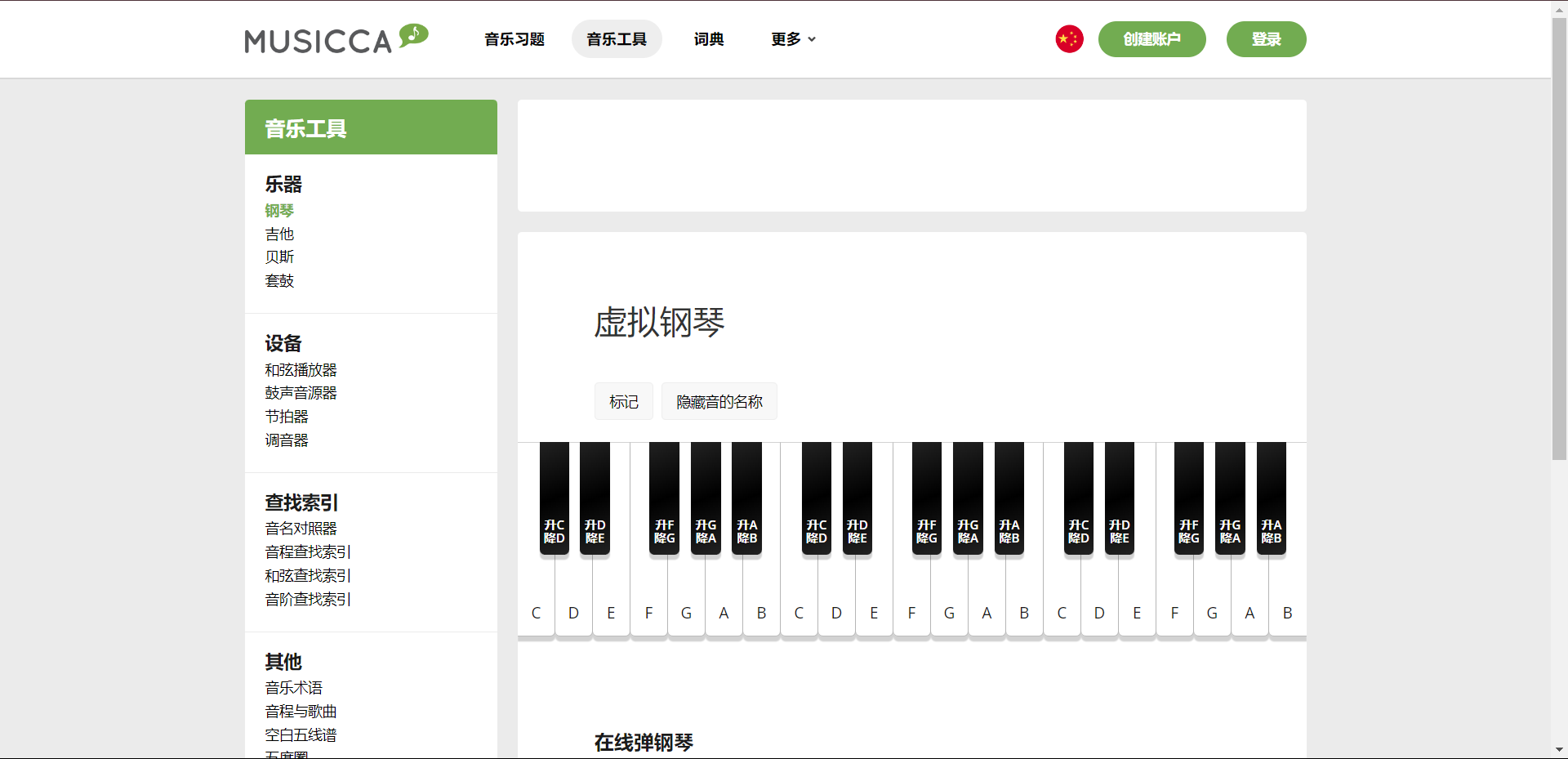
Task: Open the 吉他 instrument link
Action: tap(279, 234)
